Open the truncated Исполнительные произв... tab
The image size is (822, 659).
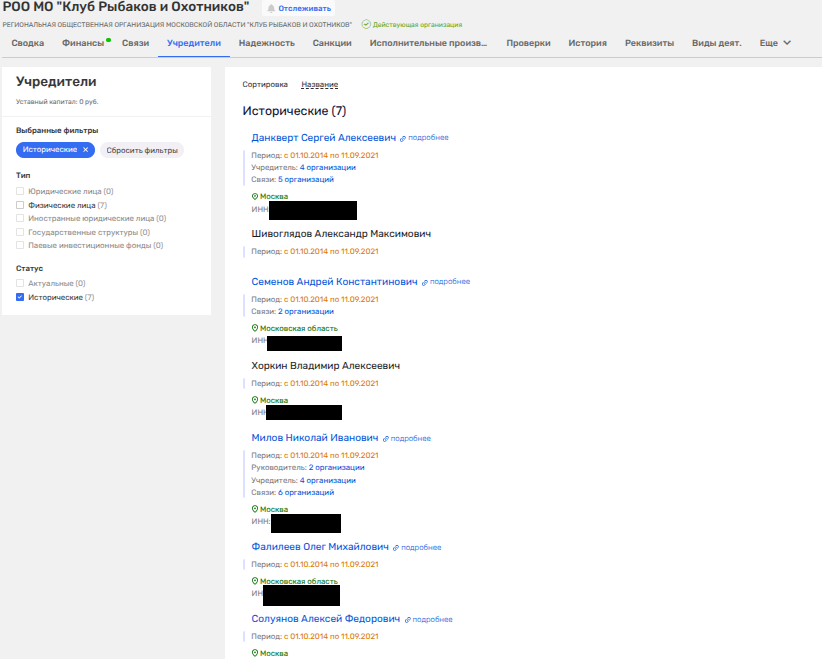pyautogui.click(x=428, y=43)
